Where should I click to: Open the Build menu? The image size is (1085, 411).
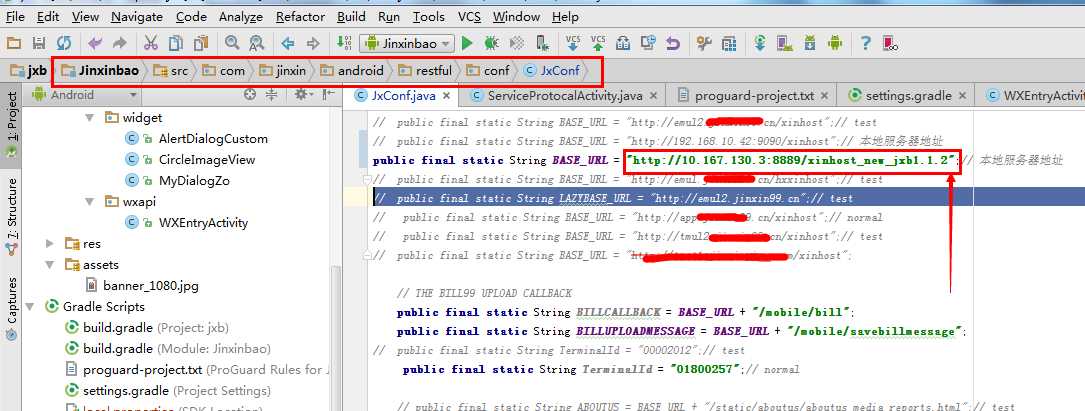click(352, 17)
